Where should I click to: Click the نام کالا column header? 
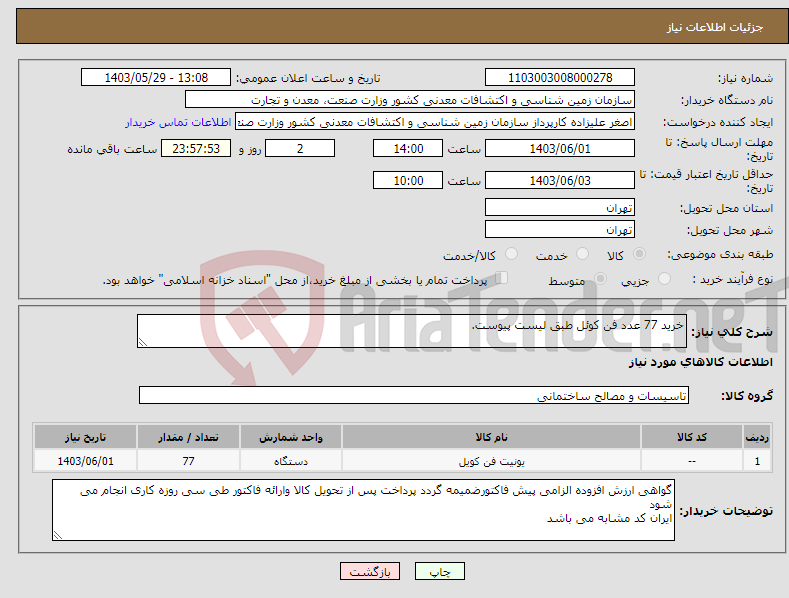coord(491,437)
